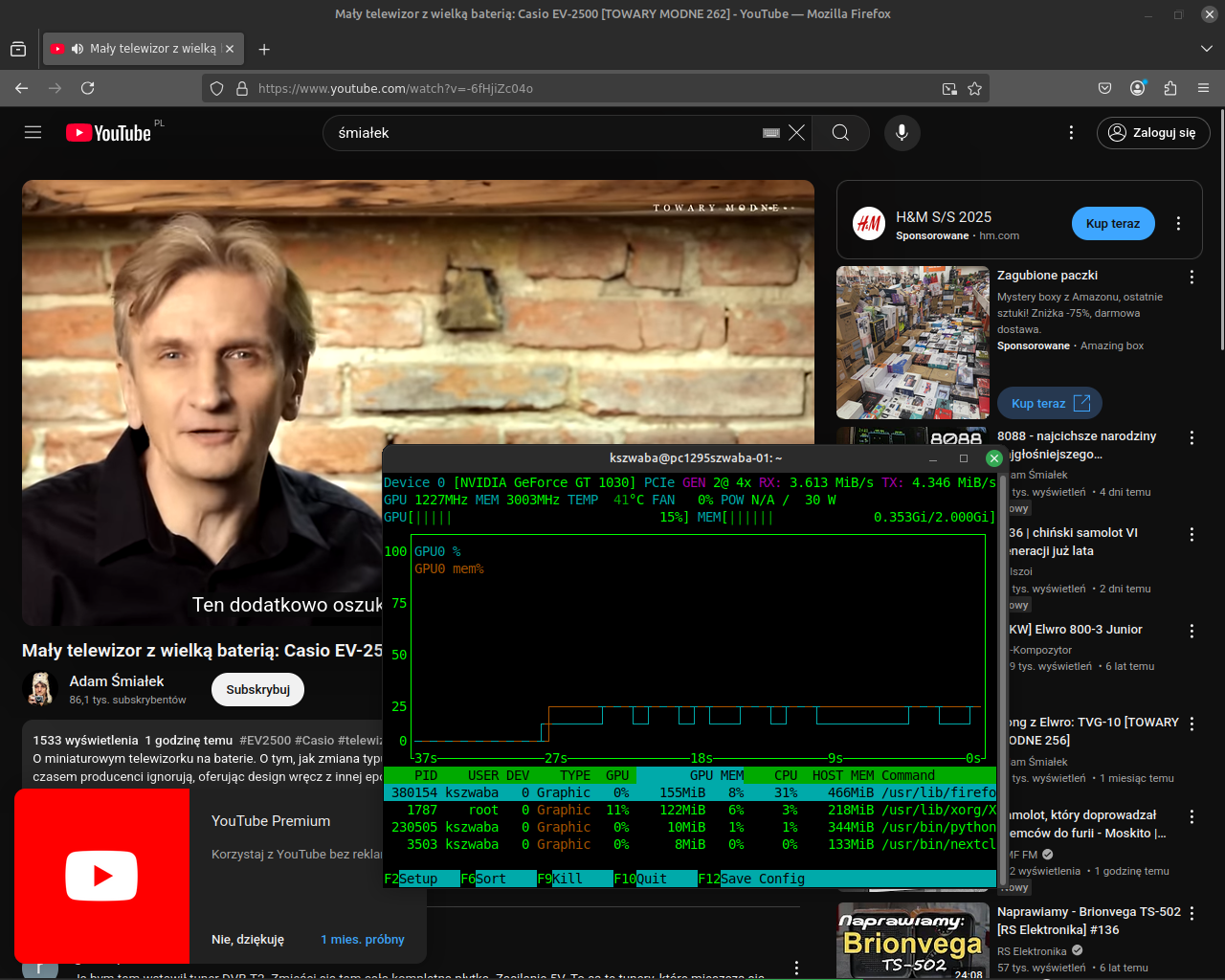Open options for Elwro 800-3 Junior video
The image size is (1225, 980).
1192,631
